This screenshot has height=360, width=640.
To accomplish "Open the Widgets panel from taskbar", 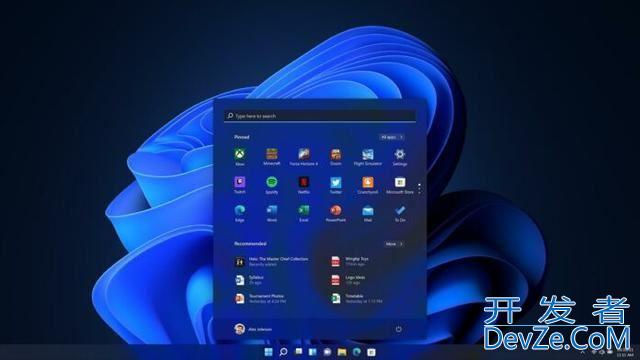I will pos(313,352).
